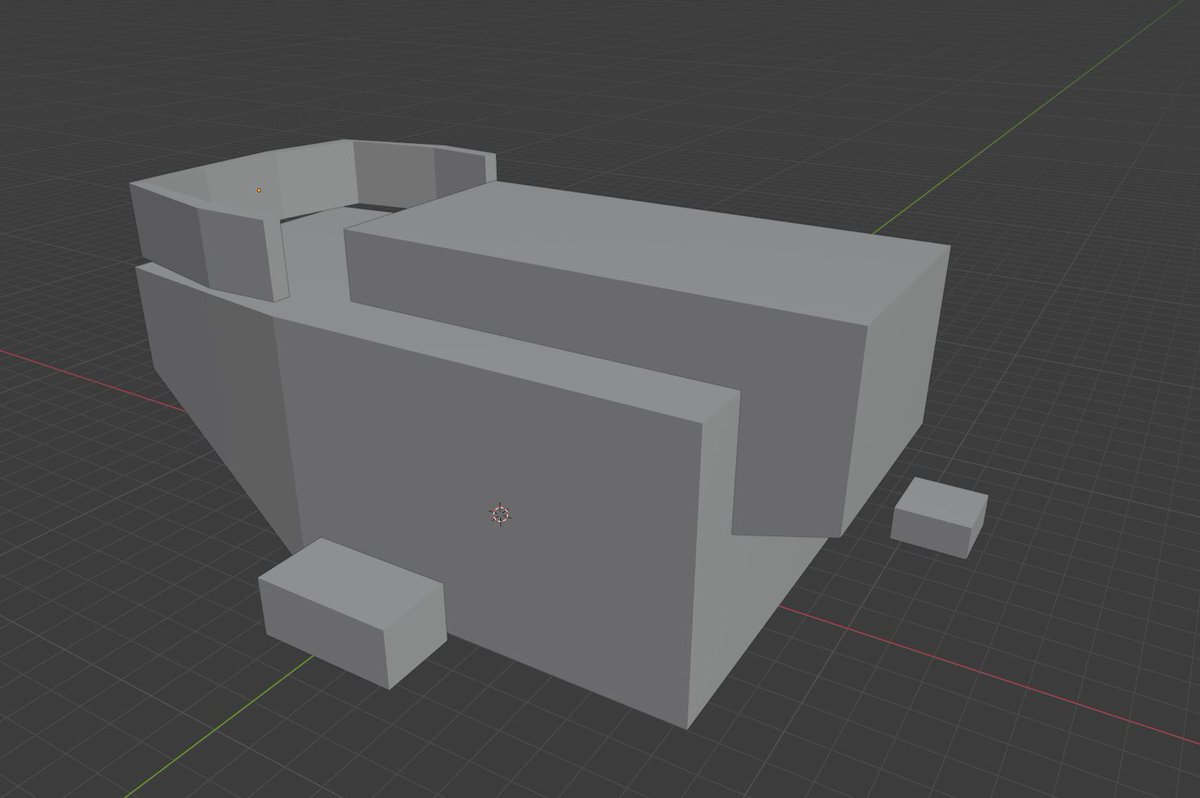Click the red-white 3D cursor crosshair
1200x798 pixels.
pos(500,514)
